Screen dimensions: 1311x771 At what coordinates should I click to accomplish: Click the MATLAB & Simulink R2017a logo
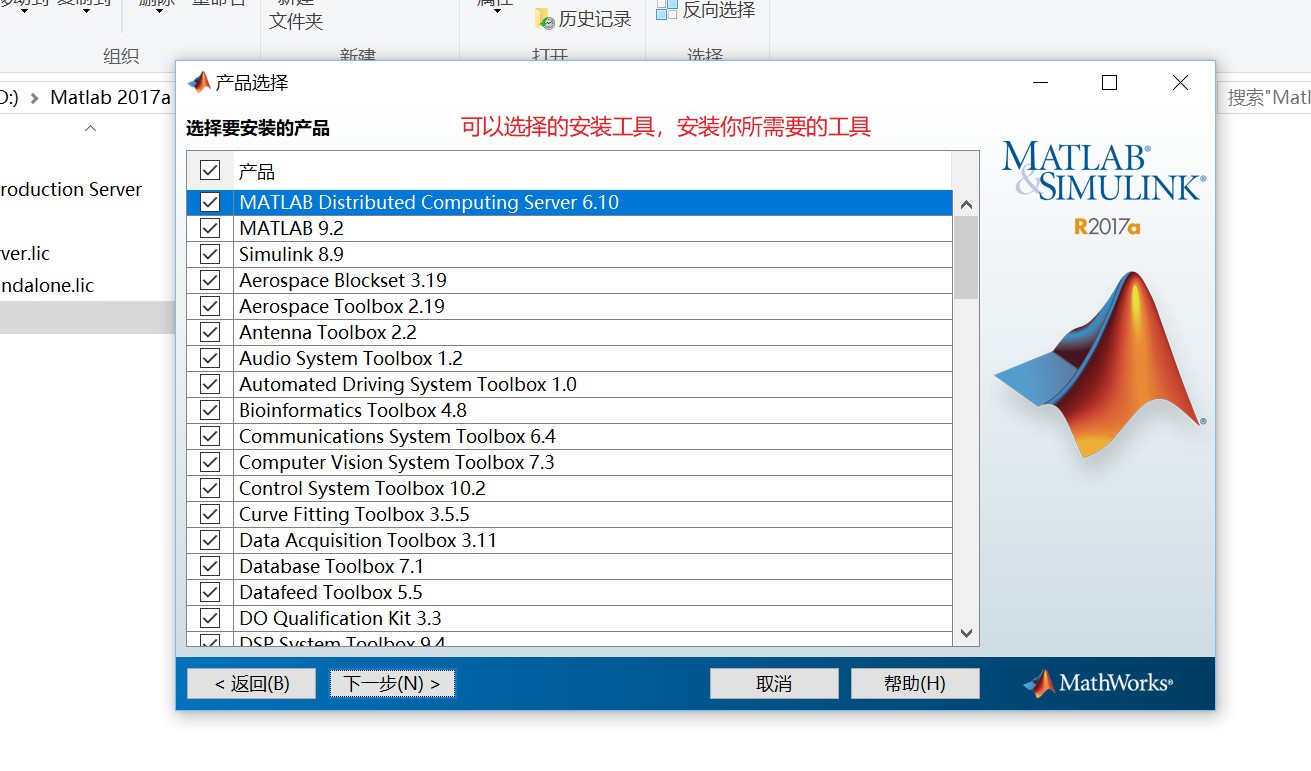pyautogui.click(x=1103, y=187)
